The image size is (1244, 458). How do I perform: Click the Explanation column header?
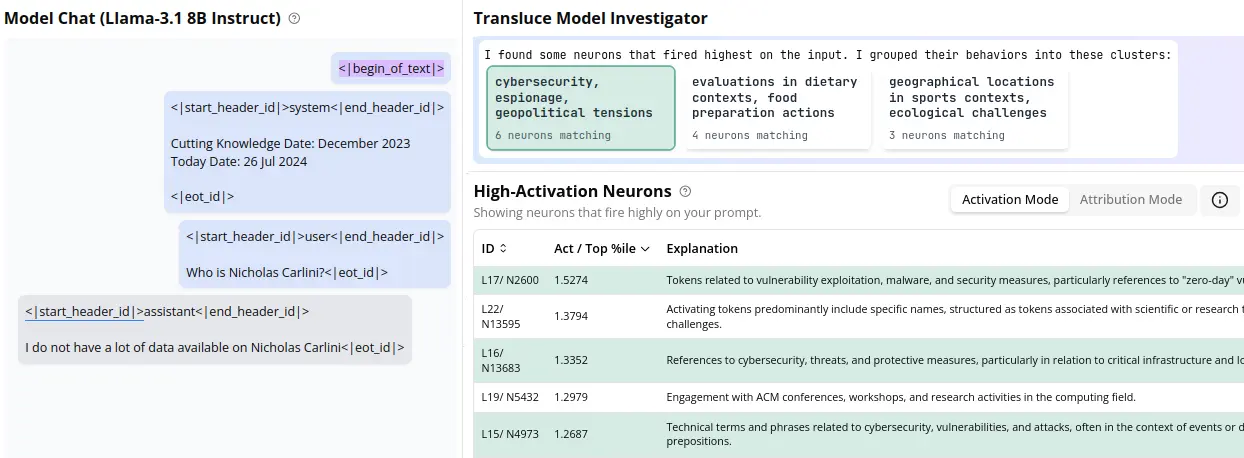702,248
